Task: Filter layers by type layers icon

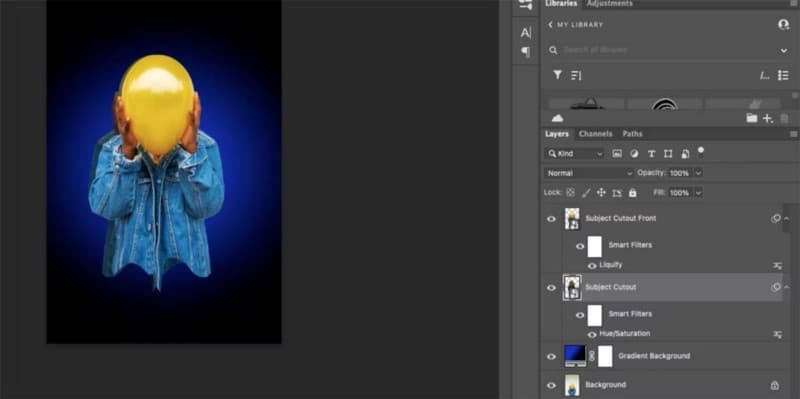Action: click(x=651, y=154)
